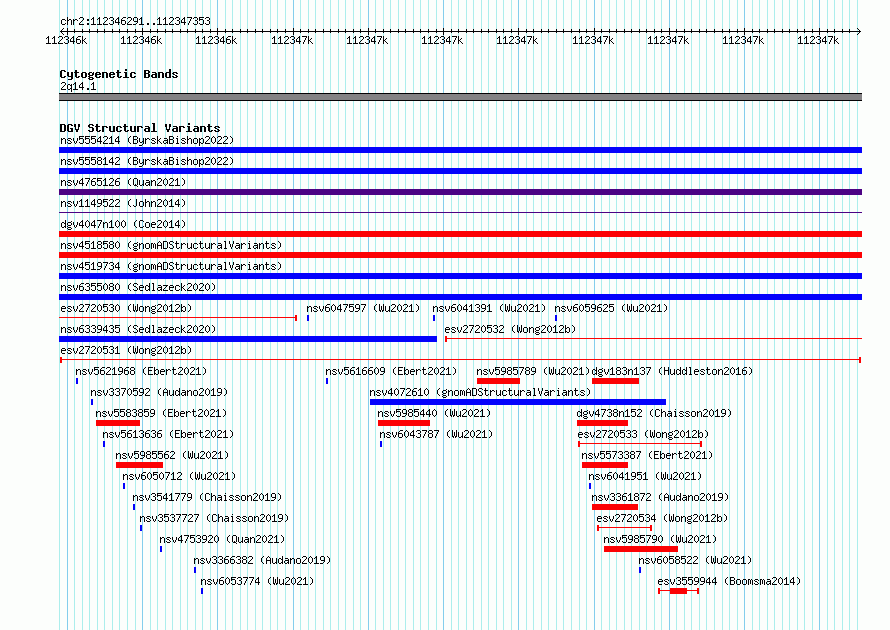Select the nsv6047597 (Wu2021) marker label
Viewport: 890px width, 630px height.
coord(363,308)
